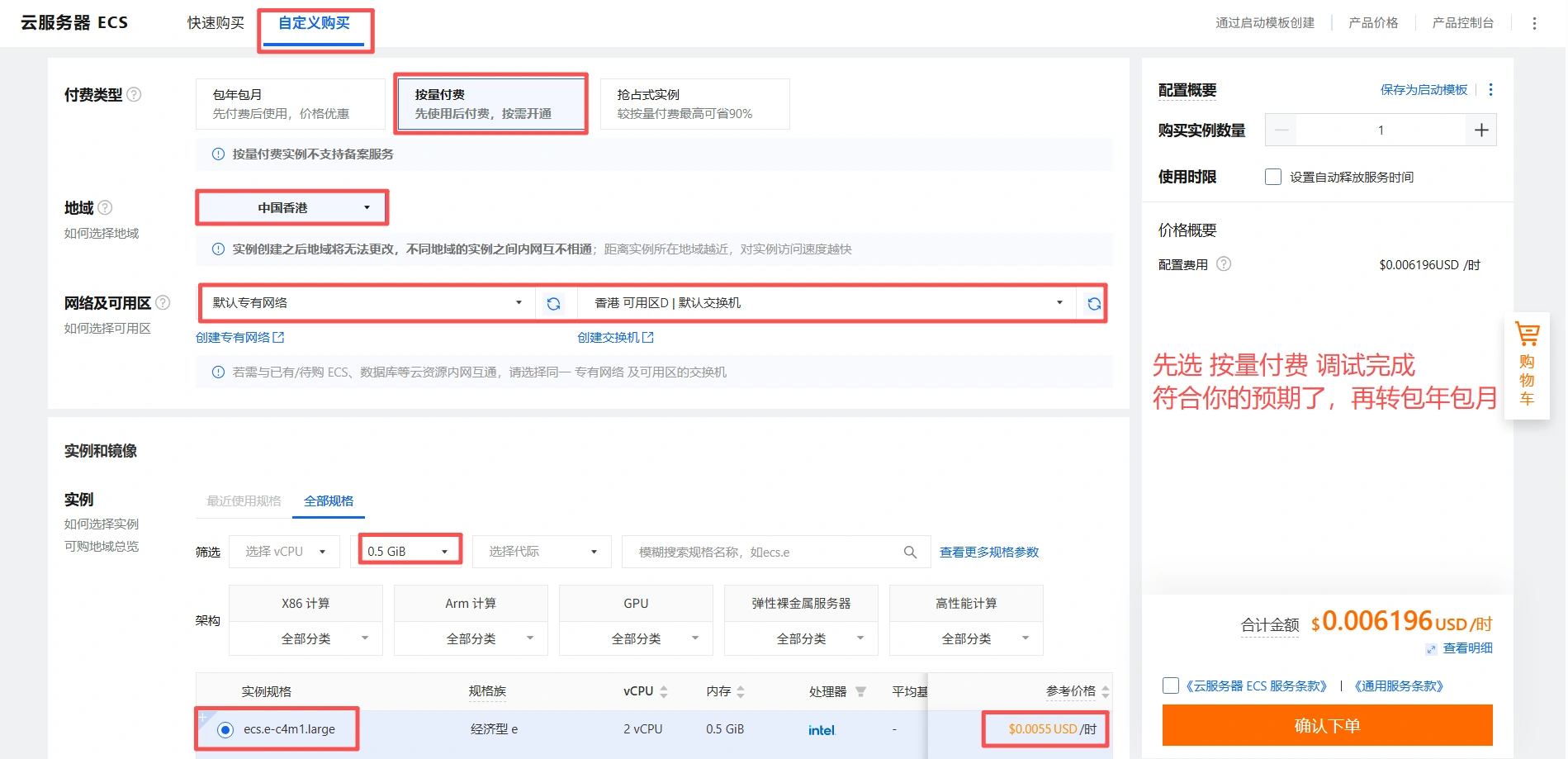This screenshot has height=759, width=1568.
Task: Click 可购地域总览 link
Action: click(x=102, y=546)
